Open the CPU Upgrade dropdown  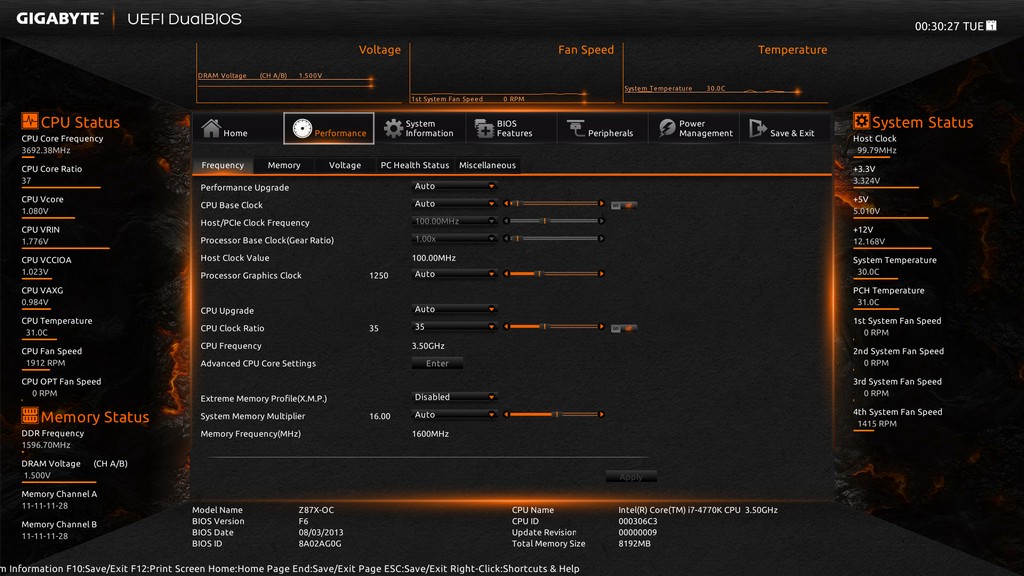point(455,309)
